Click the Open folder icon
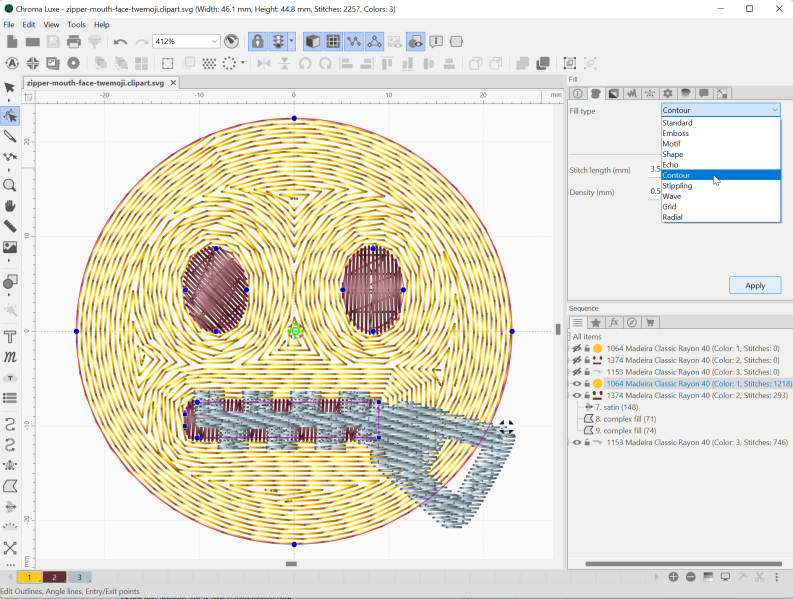 (x=32, y=41)
